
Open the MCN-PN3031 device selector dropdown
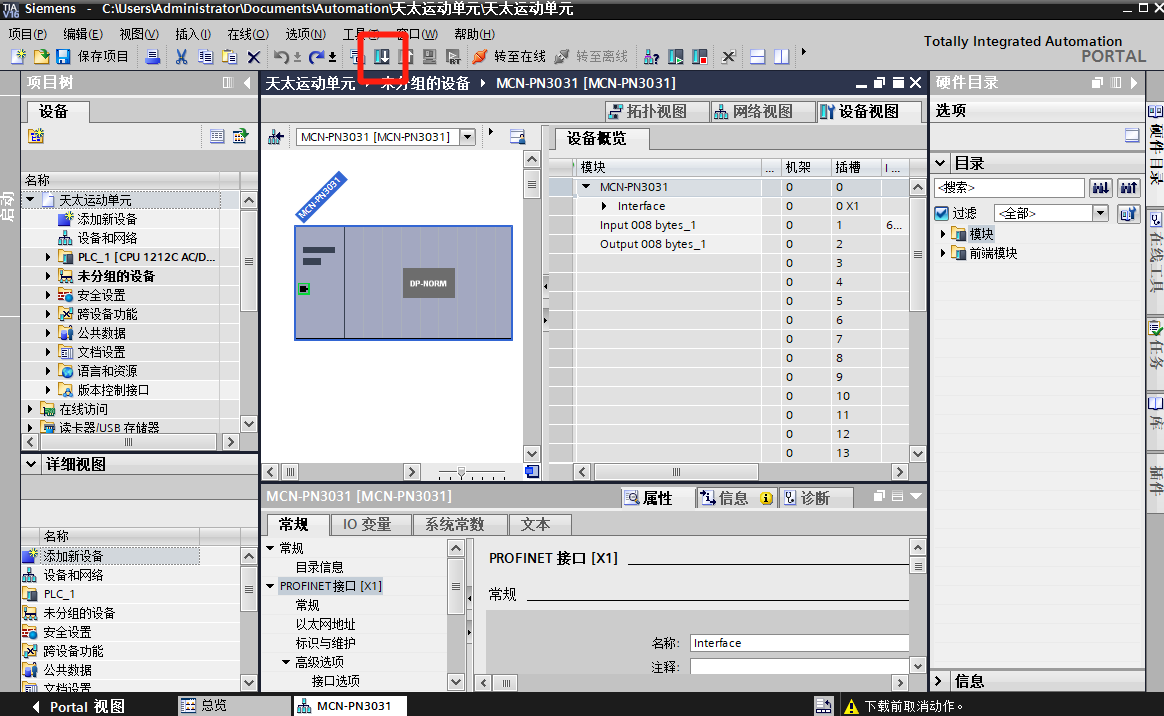(x=467, y=137)
